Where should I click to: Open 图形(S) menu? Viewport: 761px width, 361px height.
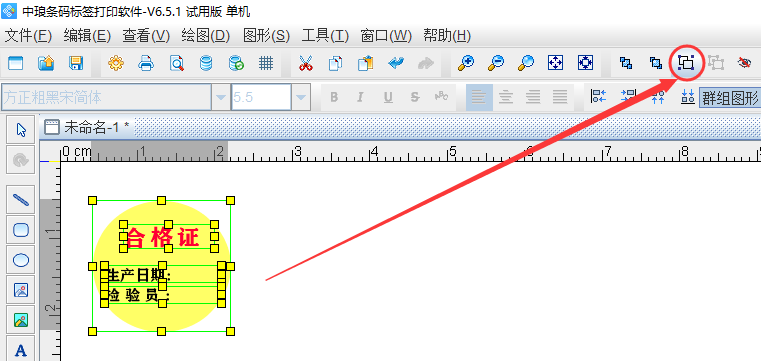[266, 35]
